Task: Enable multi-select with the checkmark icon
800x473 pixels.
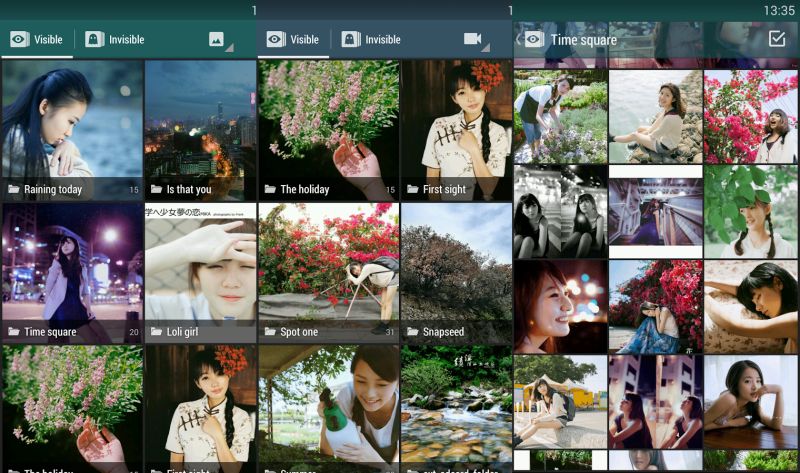Action: pos(777,38)
